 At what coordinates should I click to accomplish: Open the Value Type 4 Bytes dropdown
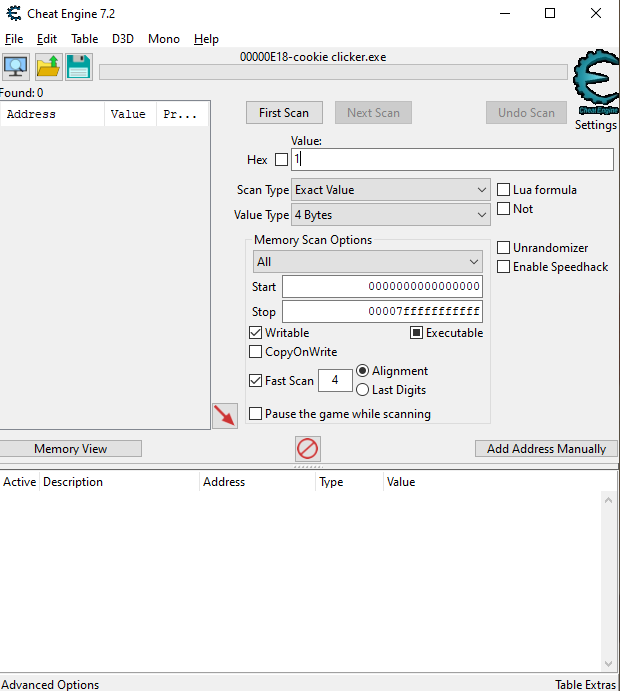point(391,215)
